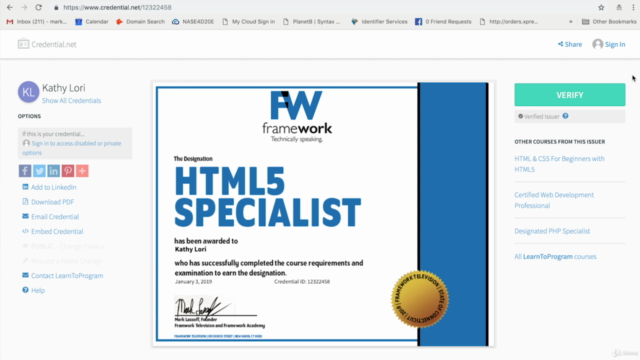Open the Calendar bookmark
Screen dimensions: 640x360
pyautogui.click(x=92, y=22)
